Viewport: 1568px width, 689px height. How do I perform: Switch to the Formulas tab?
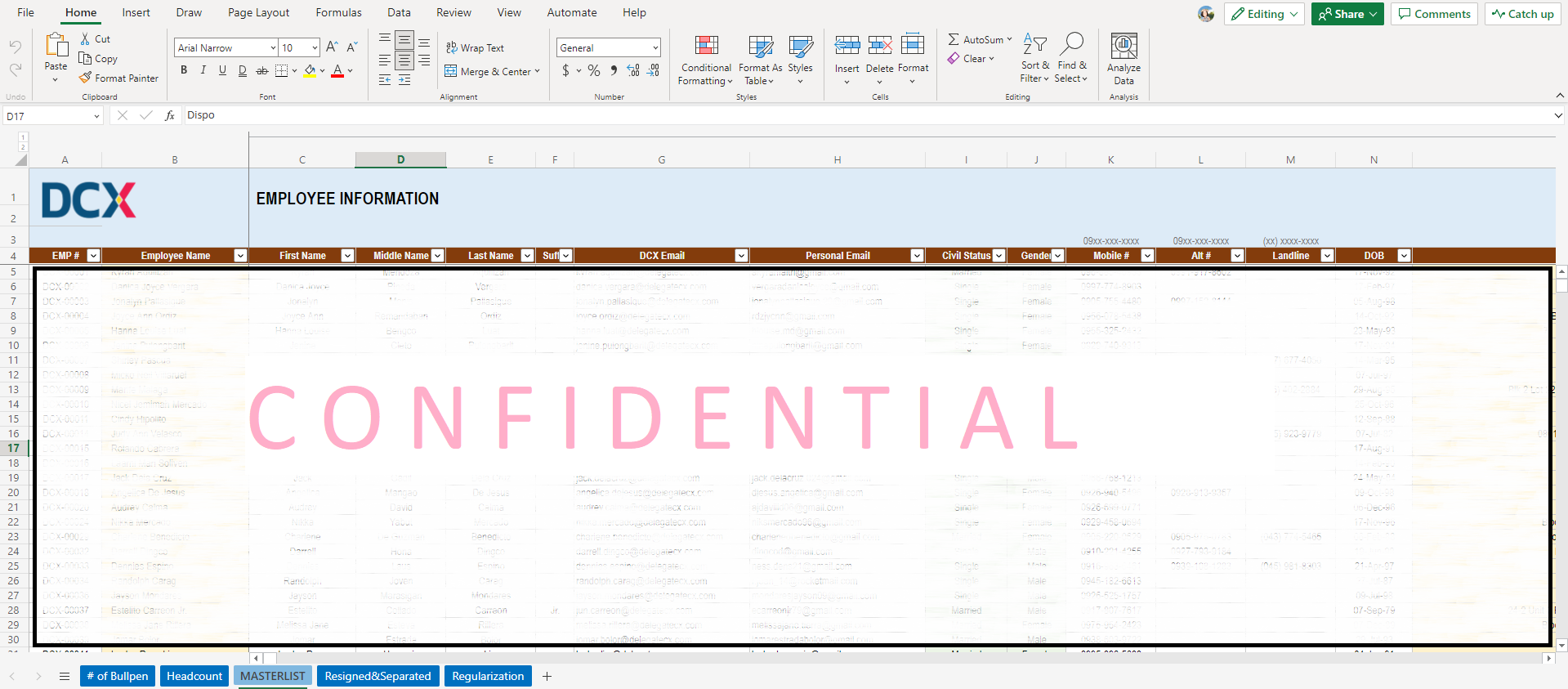(x=338, y=12)
